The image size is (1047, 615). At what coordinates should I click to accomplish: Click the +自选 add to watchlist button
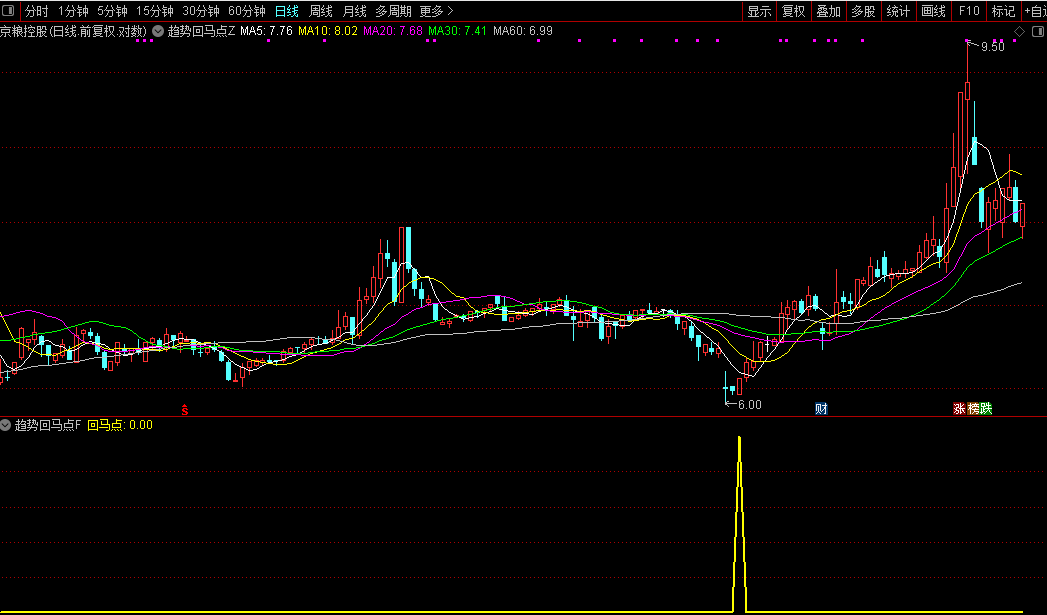pos(1034,12)
